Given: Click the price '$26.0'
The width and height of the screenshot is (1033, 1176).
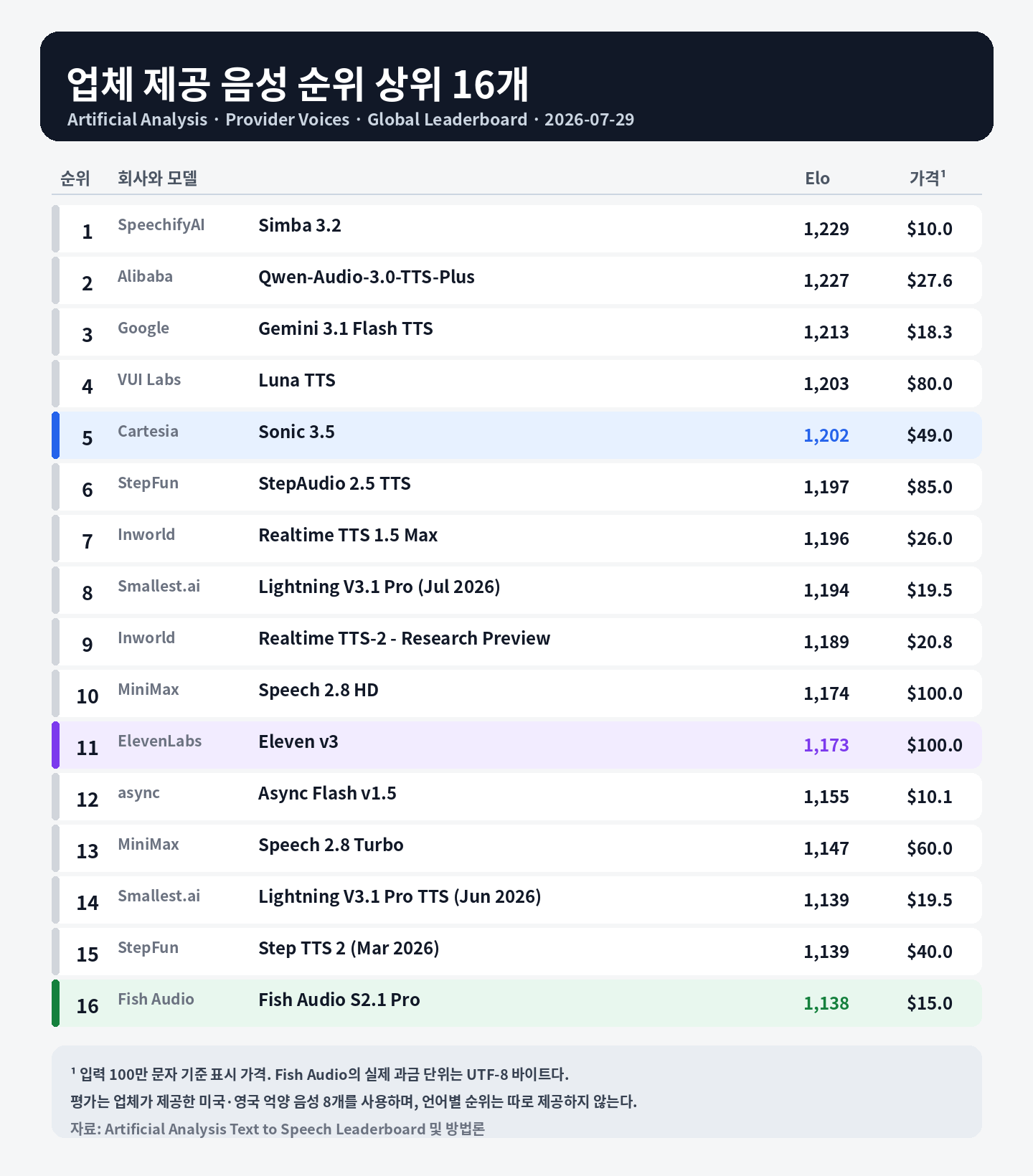Looking at the screenshot, I should tap(930, 539).
